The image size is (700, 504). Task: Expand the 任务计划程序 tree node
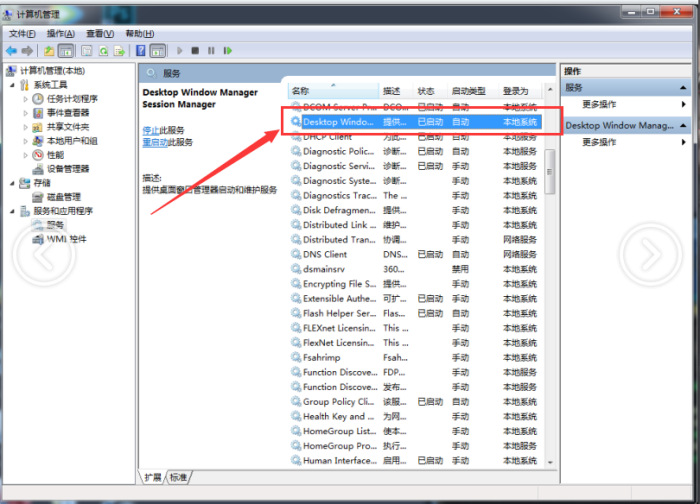tap(26, 99)
